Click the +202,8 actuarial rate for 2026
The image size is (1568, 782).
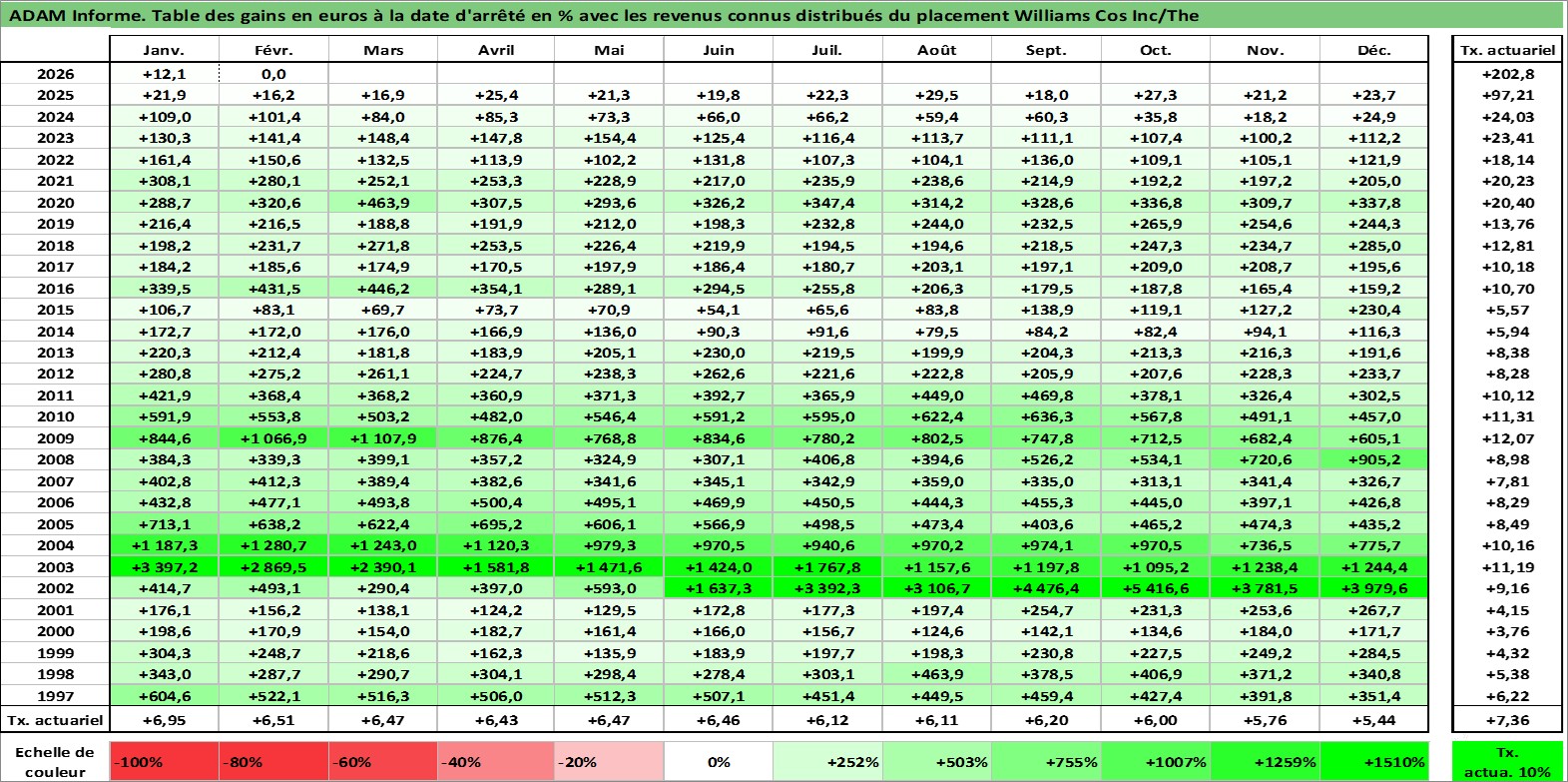pos(1507,74)
